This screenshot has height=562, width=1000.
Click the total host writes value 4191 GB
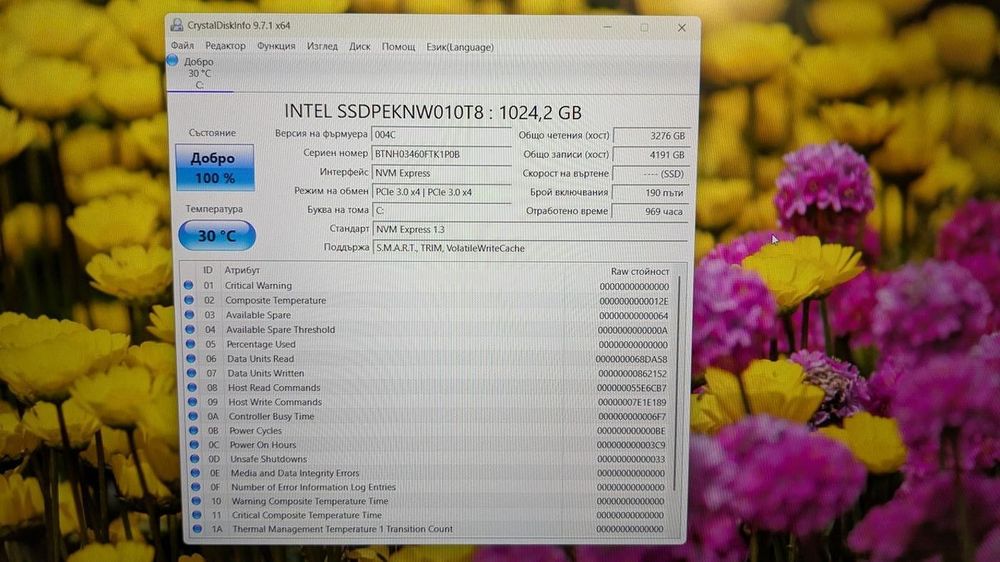point(651,154)
